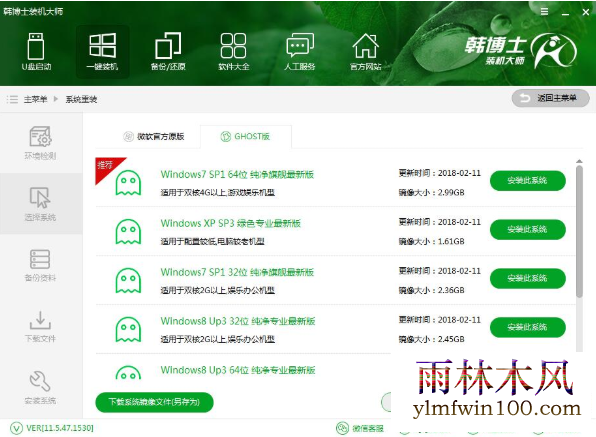Click the 推荐 red corner badge
The image size is (596, 437).
[106, 167]
